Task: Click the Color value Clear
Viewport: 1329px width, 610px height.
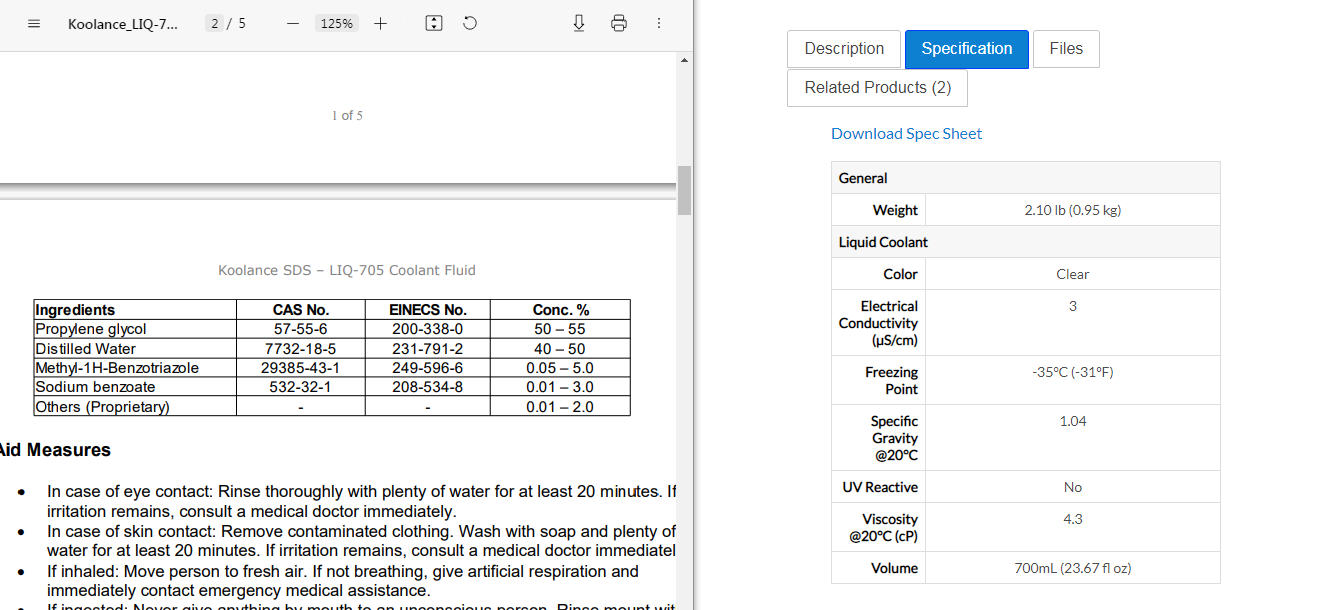Action: [1072, 274]
